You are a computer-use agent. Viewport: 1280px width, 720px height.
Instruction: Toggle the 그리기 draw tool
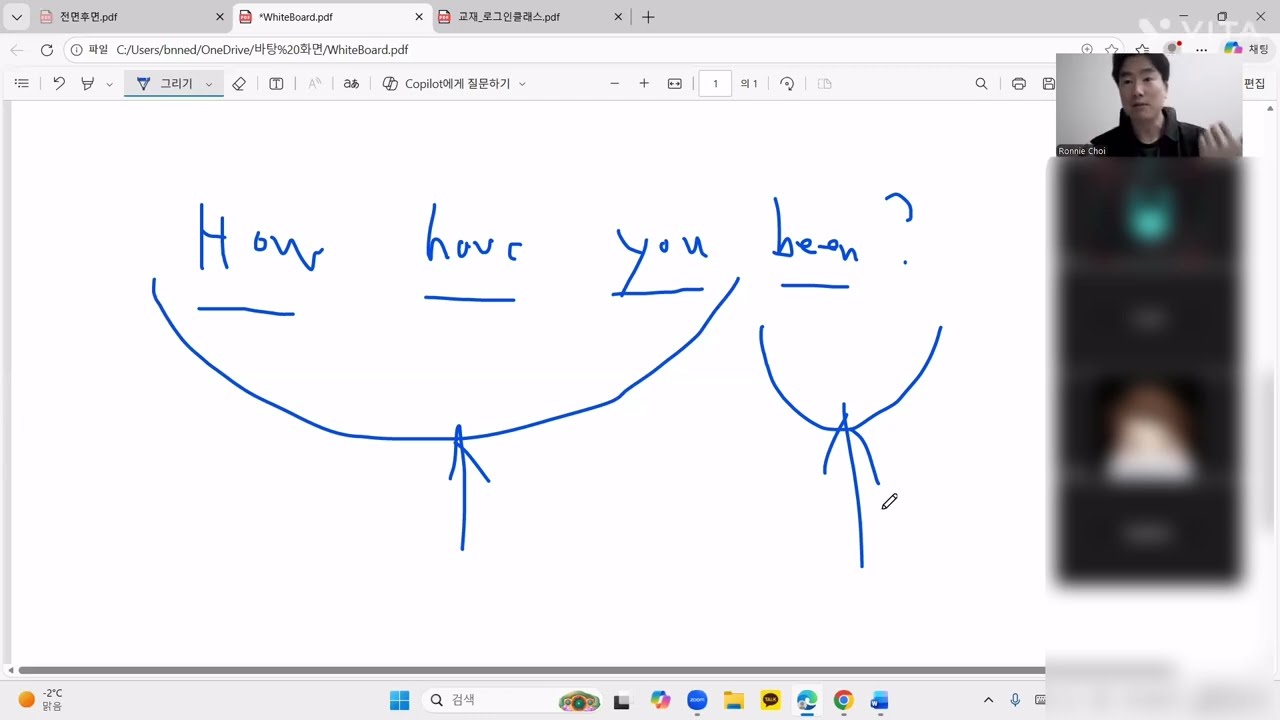coord(165,84)
